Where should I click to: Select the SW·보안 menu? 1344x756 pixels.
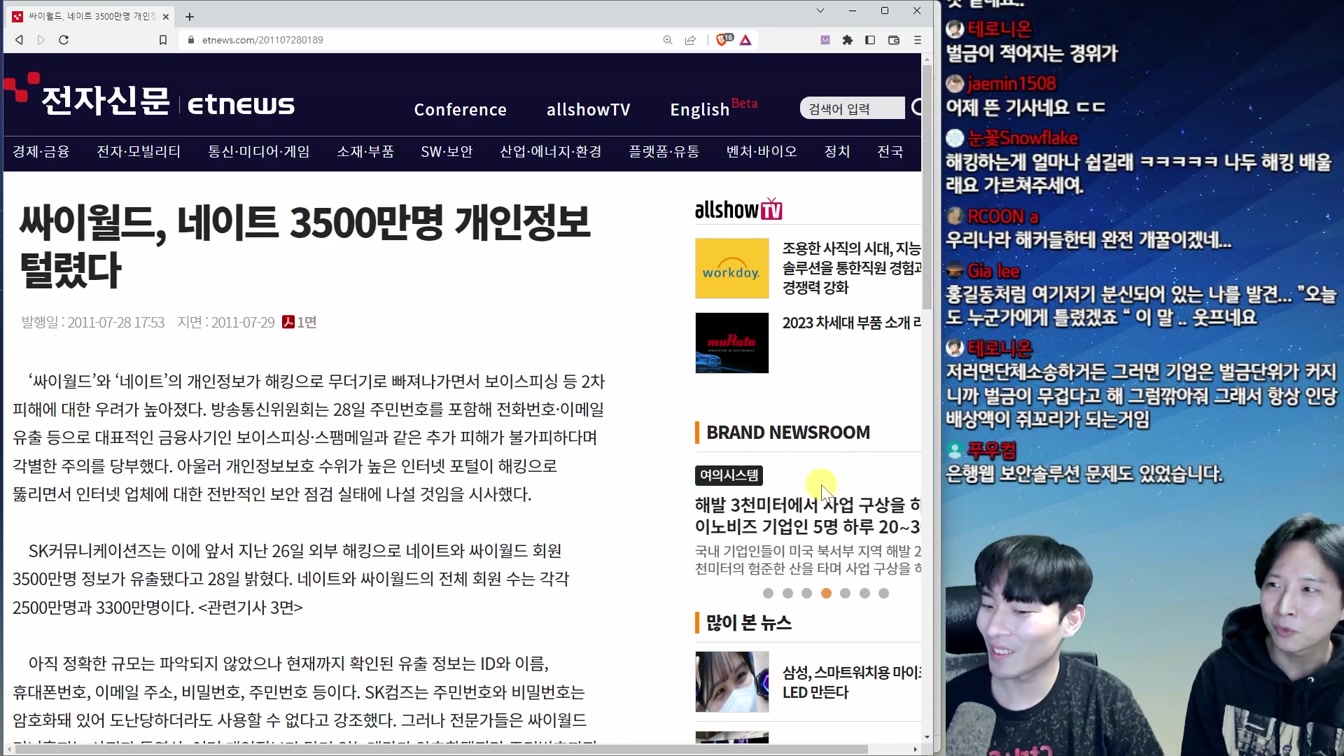click(446, 152)
